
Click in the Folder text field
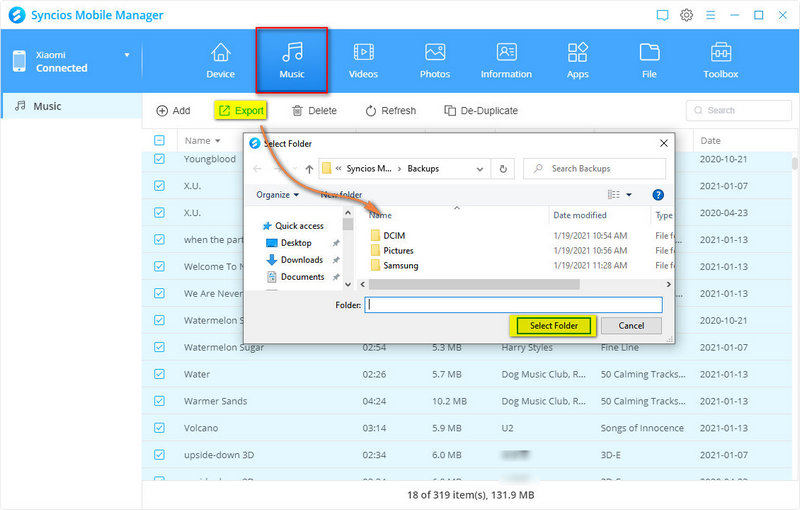click(x=513, y=305)
